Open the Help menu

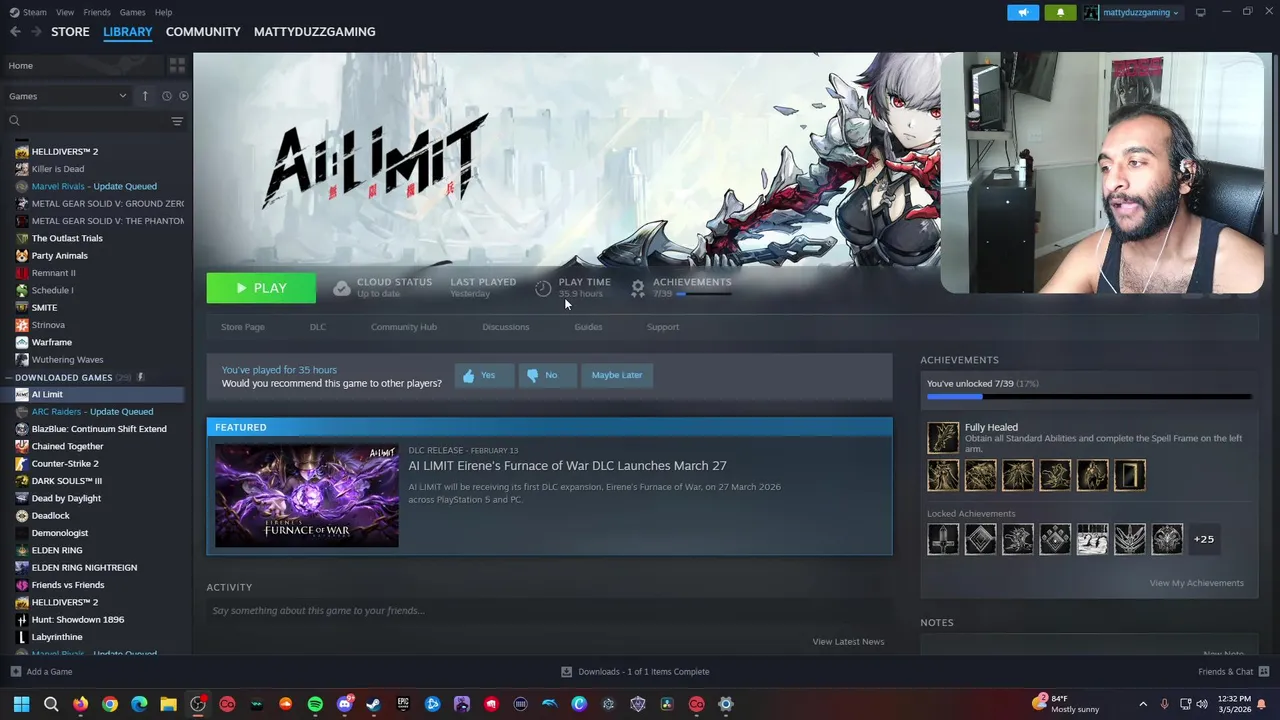tap(163, 12)
